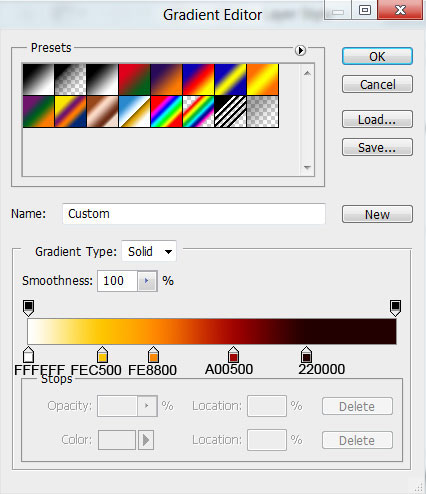The width and height of the screenshot is (426, 494).
Task: Click the opacity Location field
Action: click(x=267, y=406)
